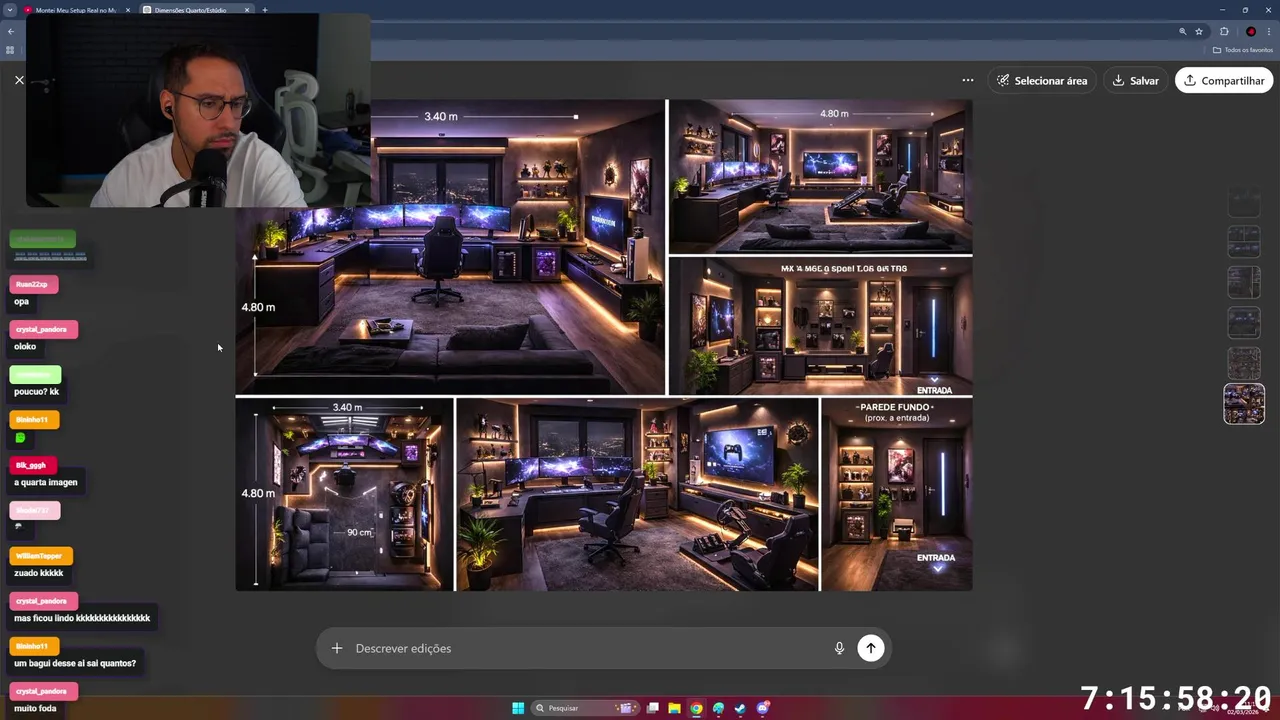
Task: Click the Ruan22xp username in chat
Action: (32, 285)
